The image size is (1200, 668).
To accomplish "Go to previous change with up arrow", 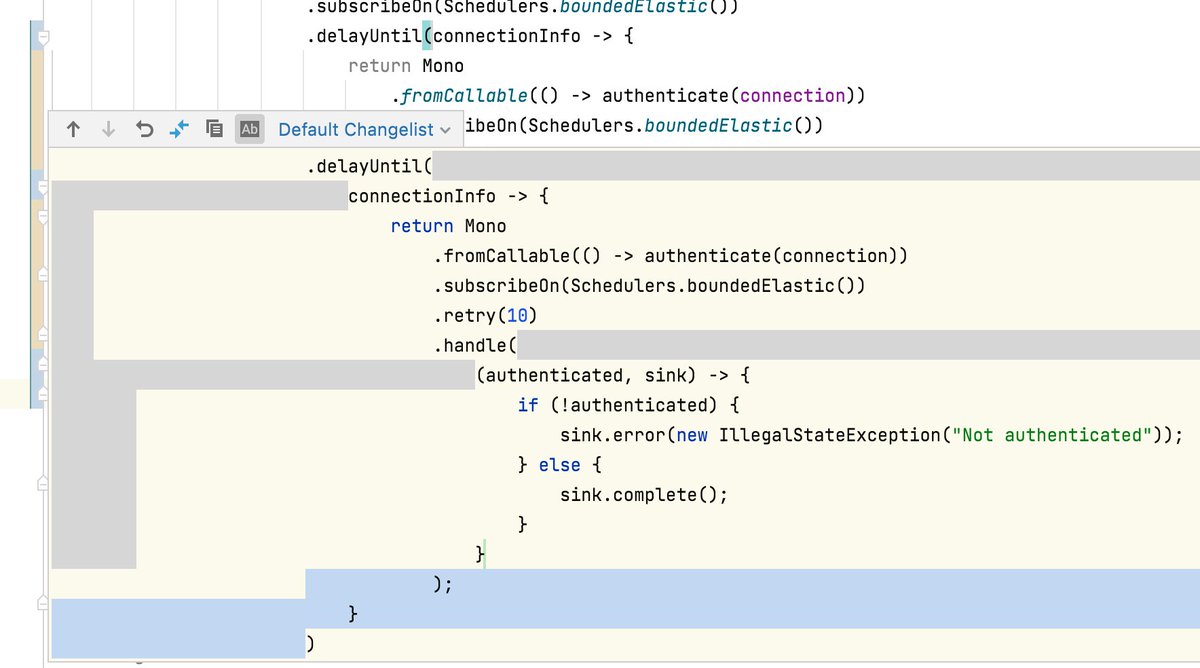I will point(73,129).
